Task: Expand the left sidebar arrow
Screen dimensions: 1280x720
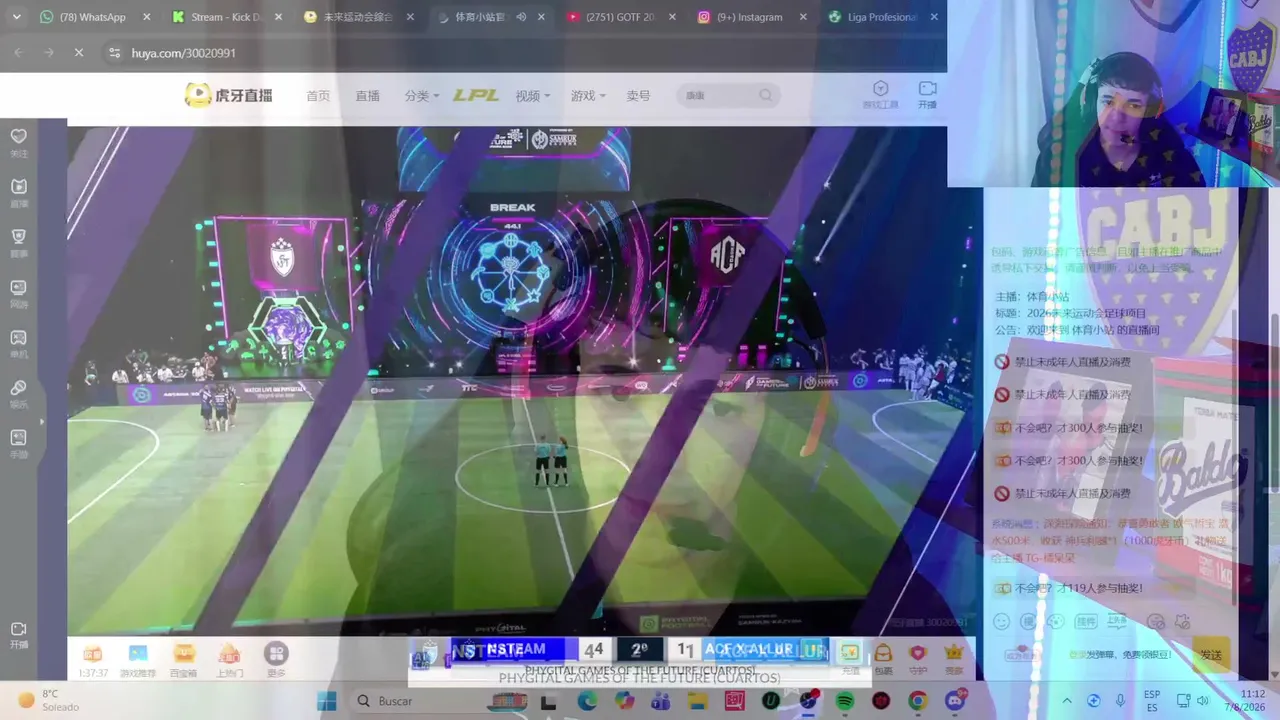Action: (41, 422)
